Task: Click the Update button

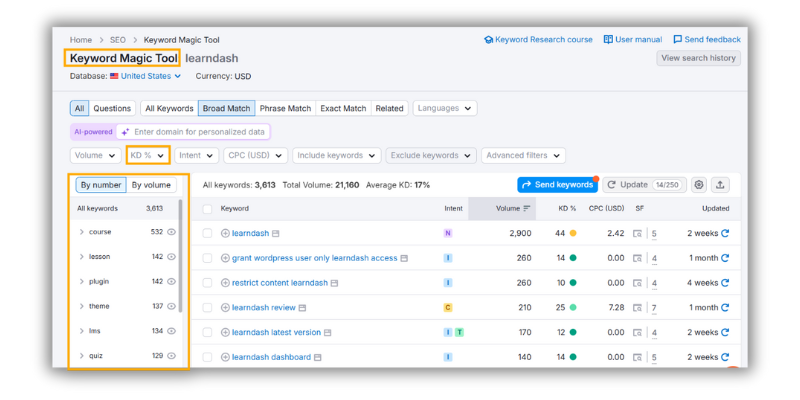Action: (644, 185)
